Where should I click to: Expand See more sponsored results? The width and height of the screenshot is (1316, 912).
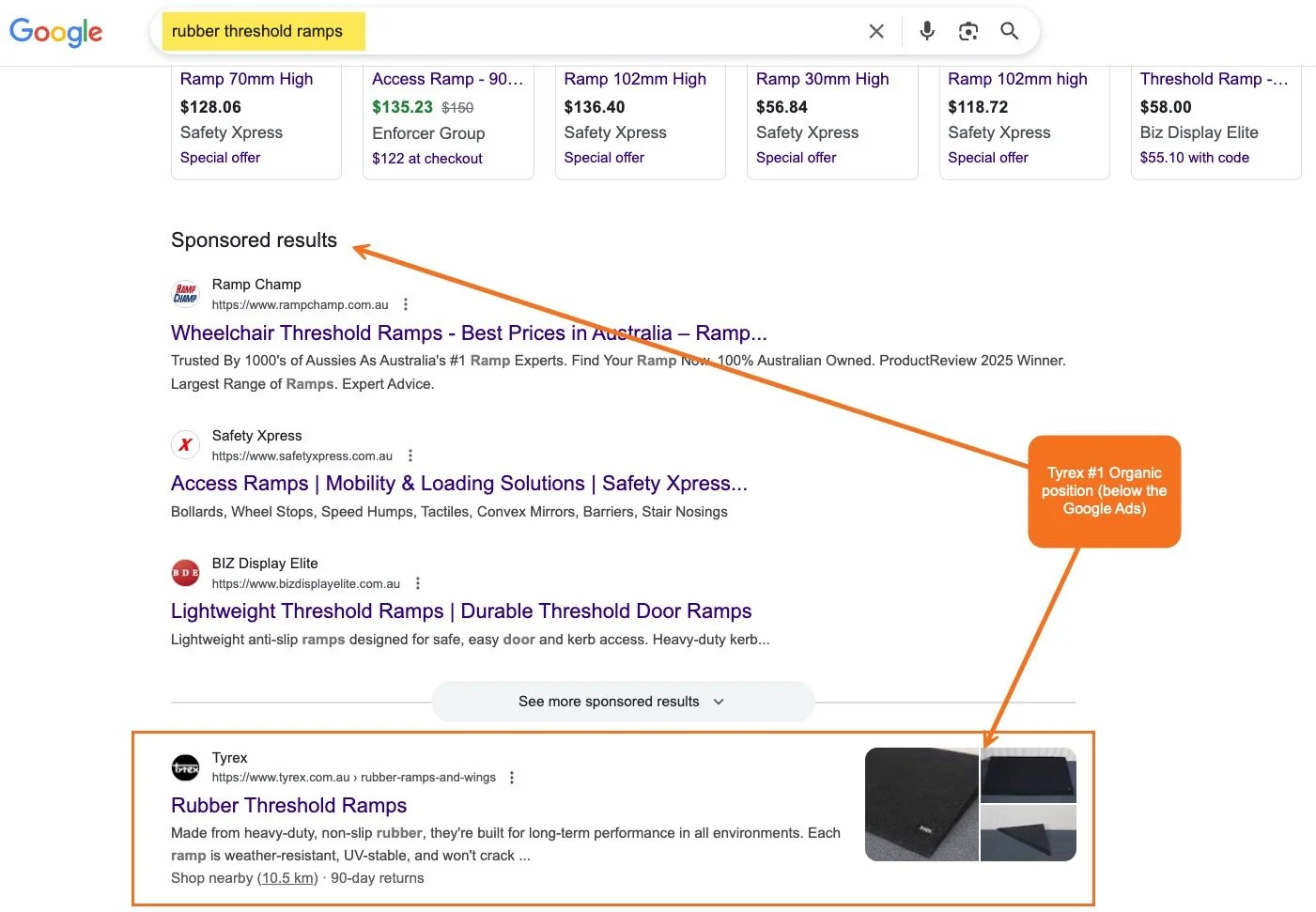tap(622, 702)
